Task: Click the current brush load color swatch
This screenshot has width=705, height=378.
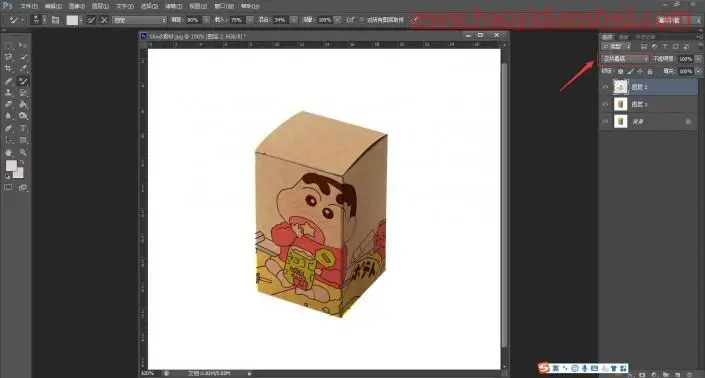Action: click(x=72, y=20)
